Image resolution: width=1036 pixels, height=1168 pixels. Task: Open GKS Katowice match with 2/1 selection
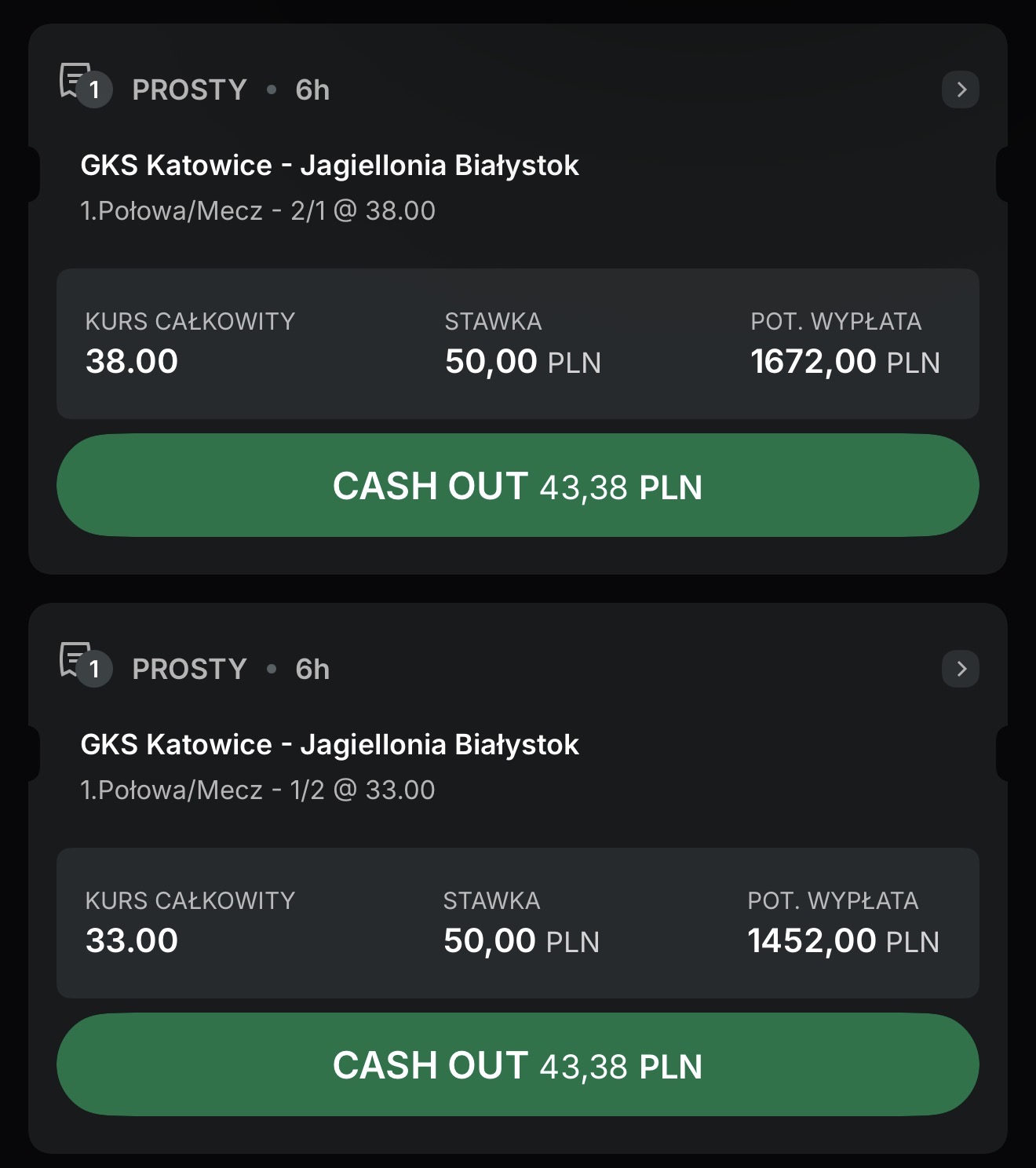pos(329,166)
